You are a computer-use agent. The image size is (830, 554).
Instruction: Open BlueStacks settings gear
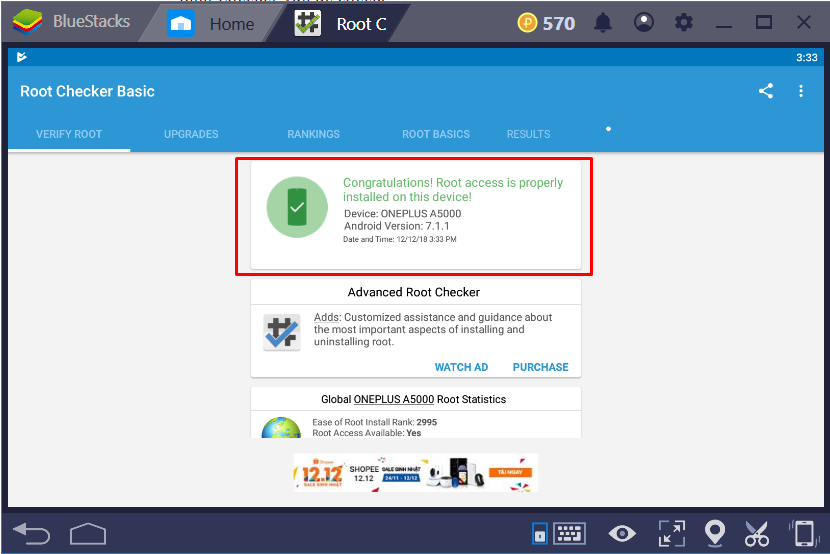[x=683, y=23]
